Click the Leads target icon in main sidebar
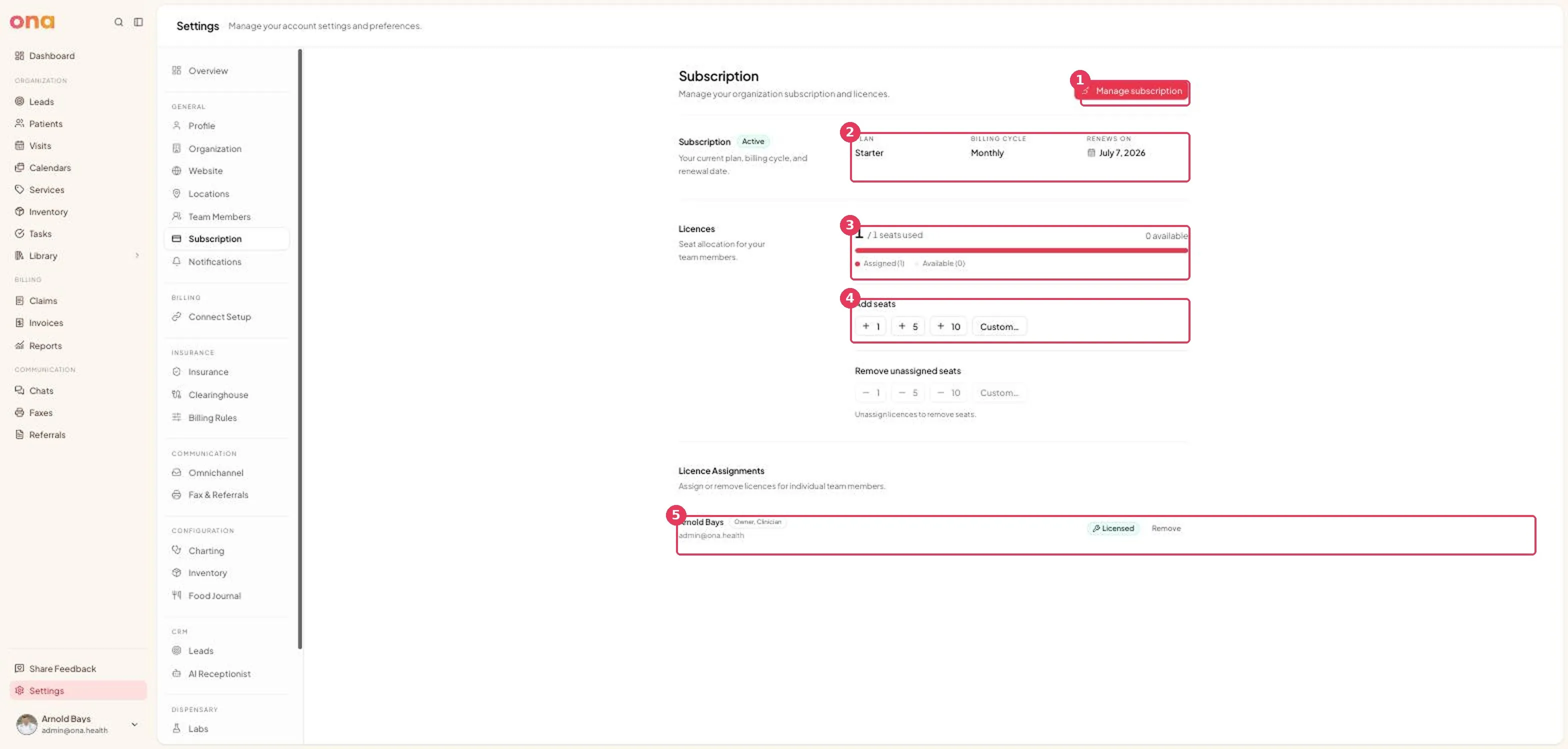The image size is (1568, 749). [19, 101]
